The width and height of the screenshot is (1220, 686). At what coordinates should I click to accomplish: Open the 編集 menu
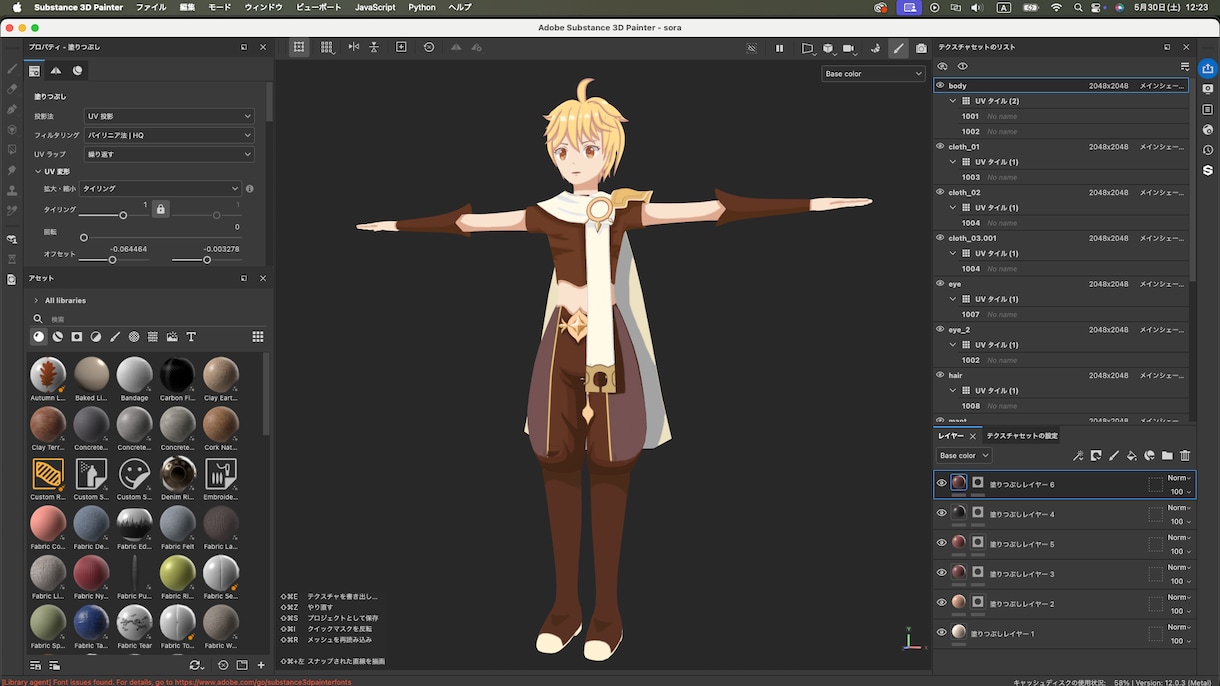(187, 7)
